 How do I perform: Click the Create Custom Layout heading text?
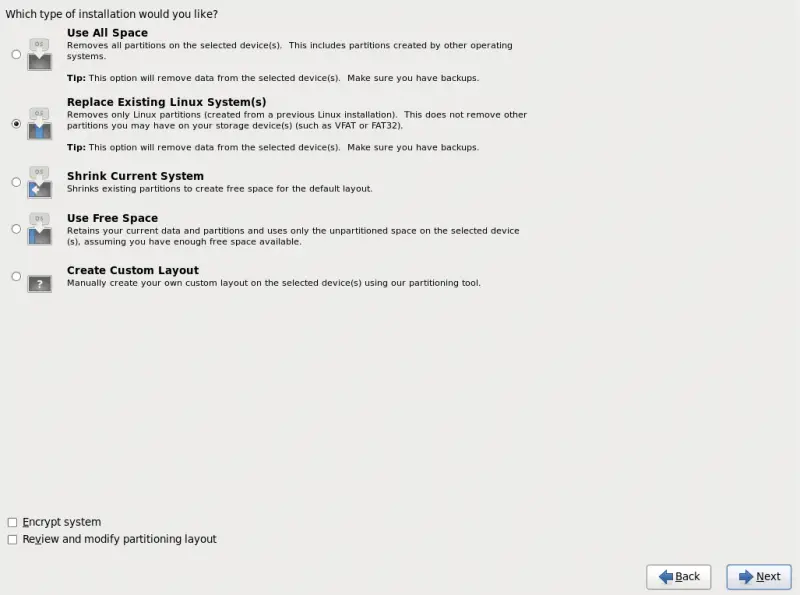click(x=133, y=270)
